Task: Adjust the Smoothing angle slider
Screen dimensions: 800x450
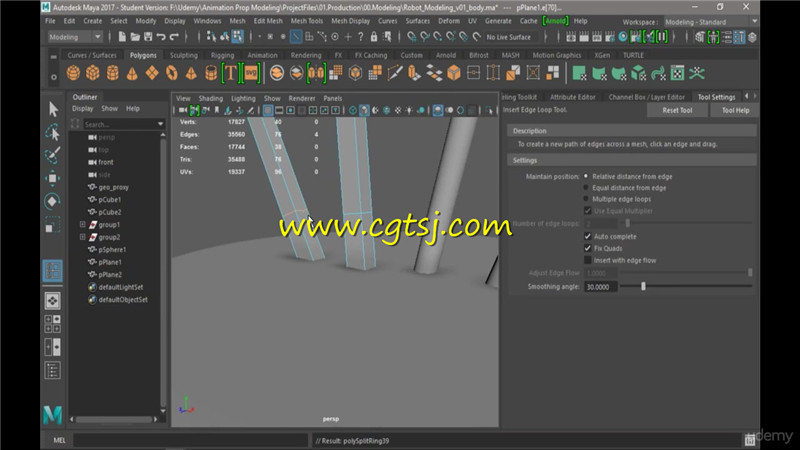Action: (x=643, y=287)
